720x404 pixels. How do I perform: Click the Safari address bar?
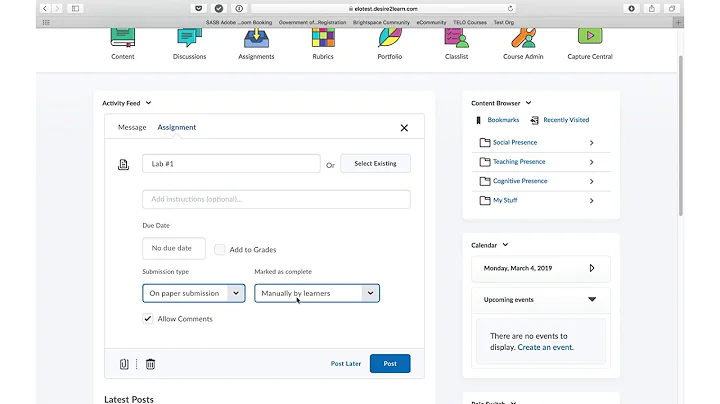click(384, 8)
